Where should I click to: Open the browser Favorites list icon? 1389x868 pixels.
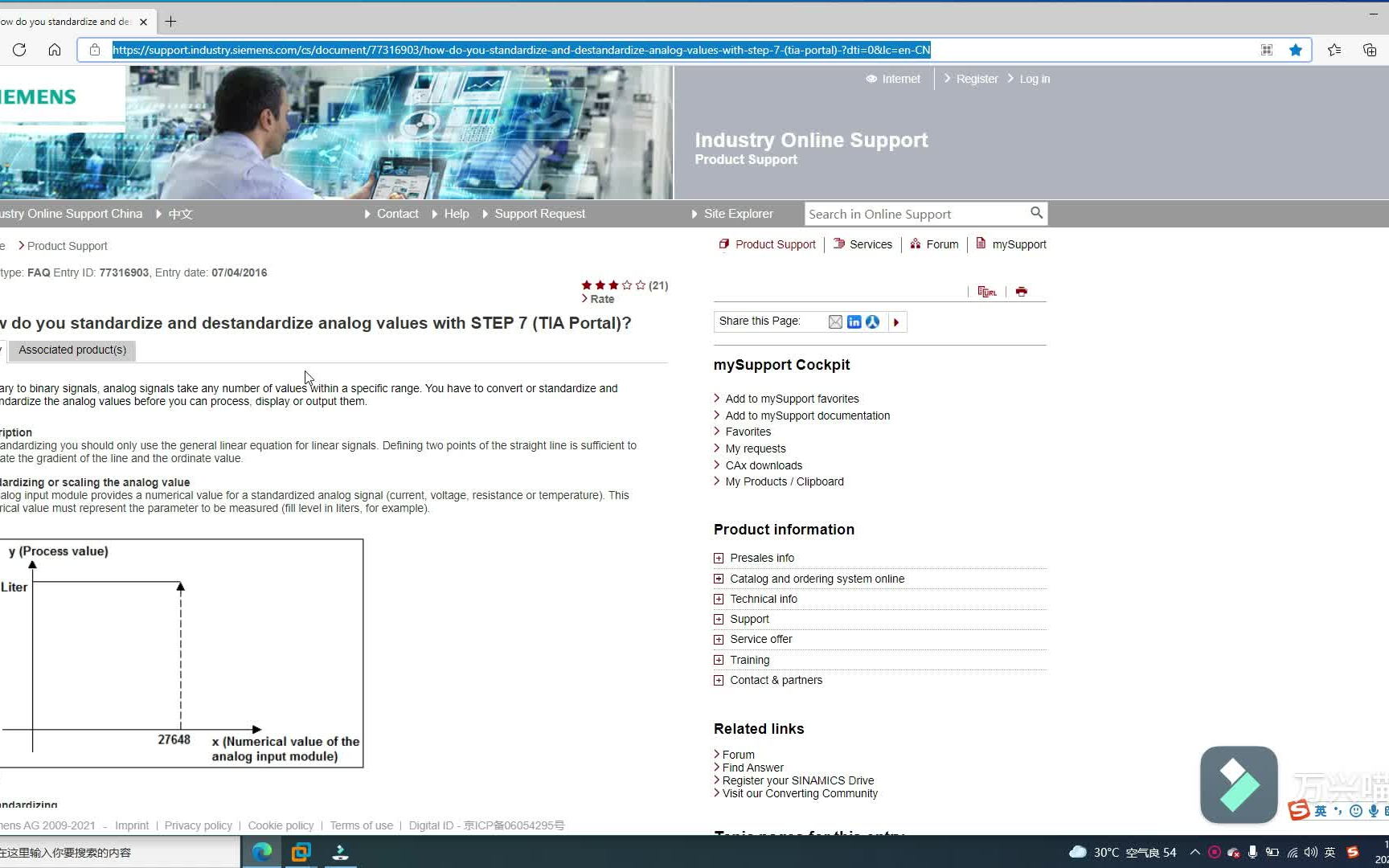tap(1334, 50)
